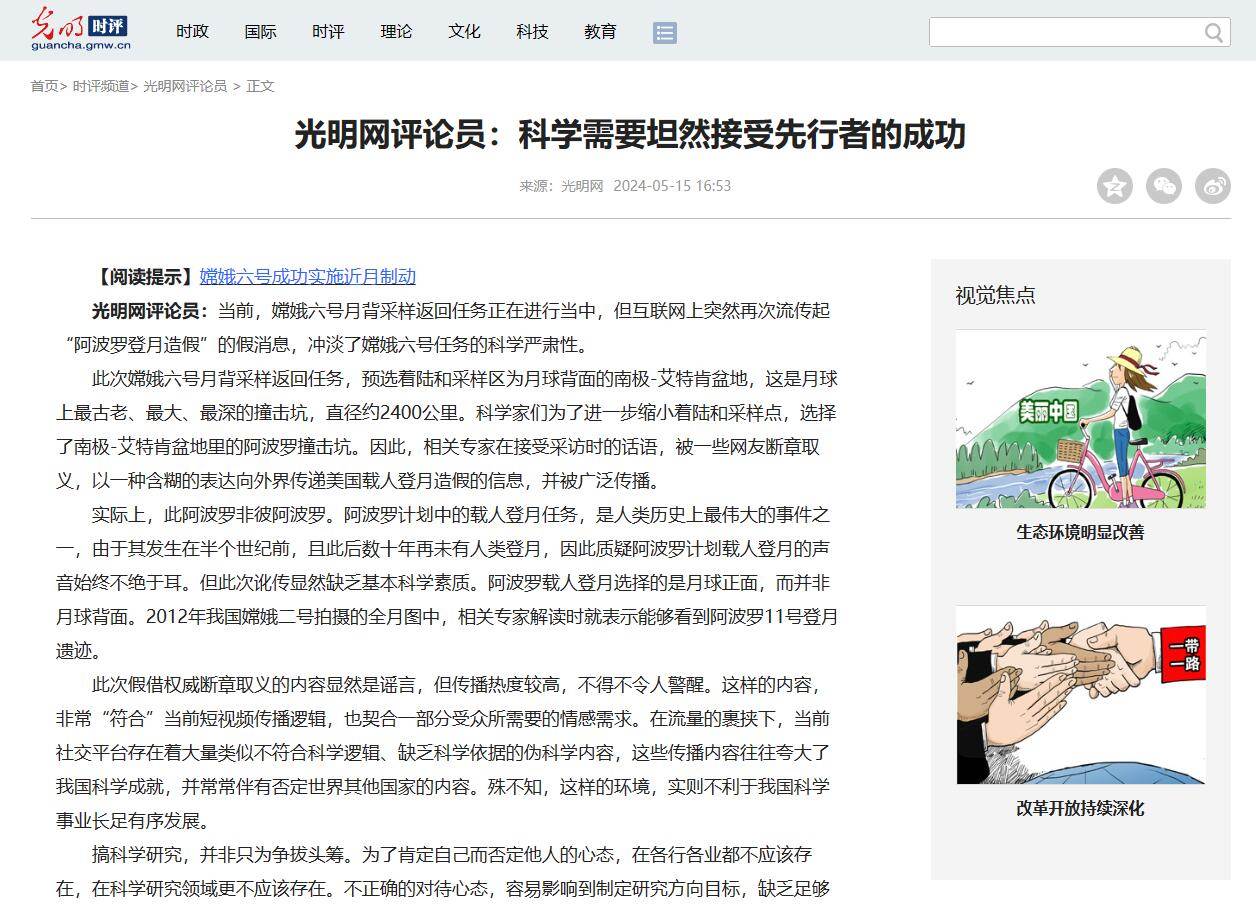The image size is (1256, 909).
Task: Click the 首页 breadcrumb link
Action: 44,86
